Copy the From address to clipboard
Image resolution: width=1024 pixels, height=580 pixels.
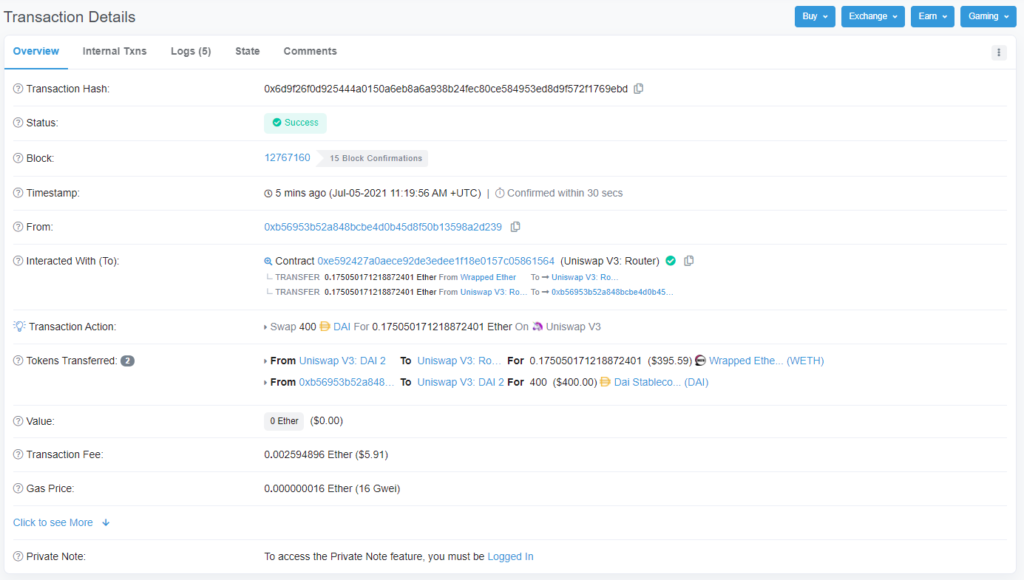point(515,227)
